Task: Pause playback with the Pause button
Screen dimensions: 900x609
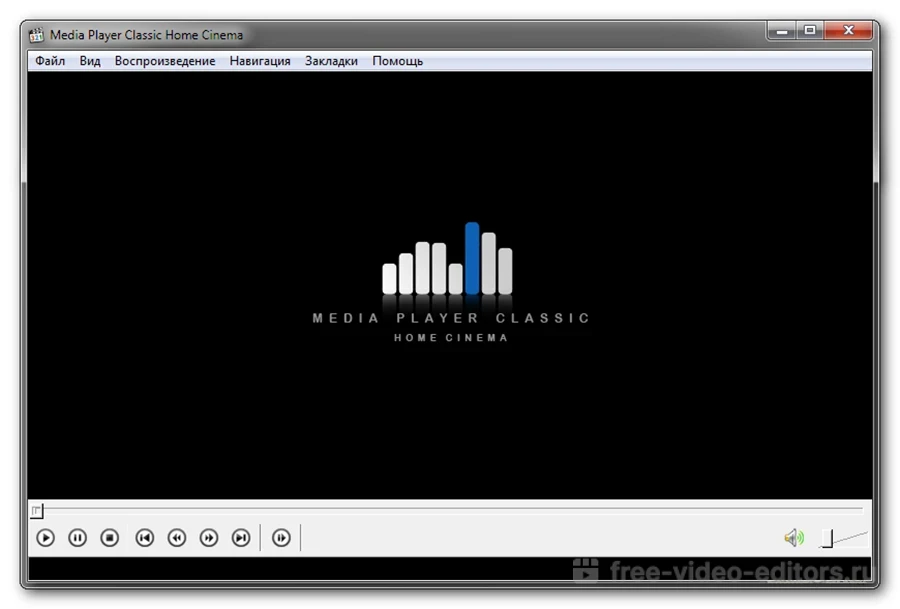Action: click(77, 538)
